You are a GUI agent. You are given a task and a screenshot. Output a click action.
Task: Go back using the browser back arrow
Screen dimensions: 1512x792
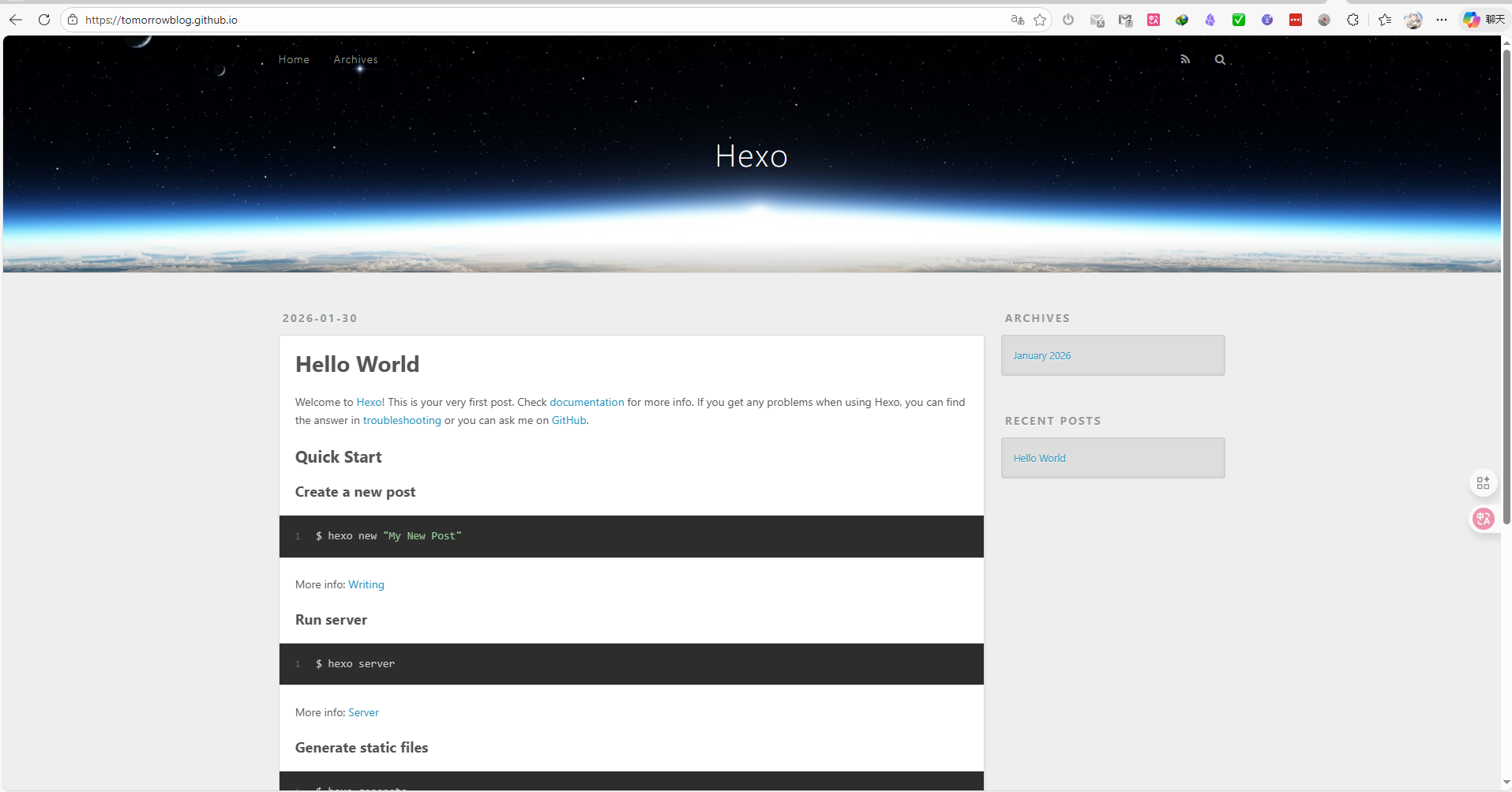click(16, 20)
